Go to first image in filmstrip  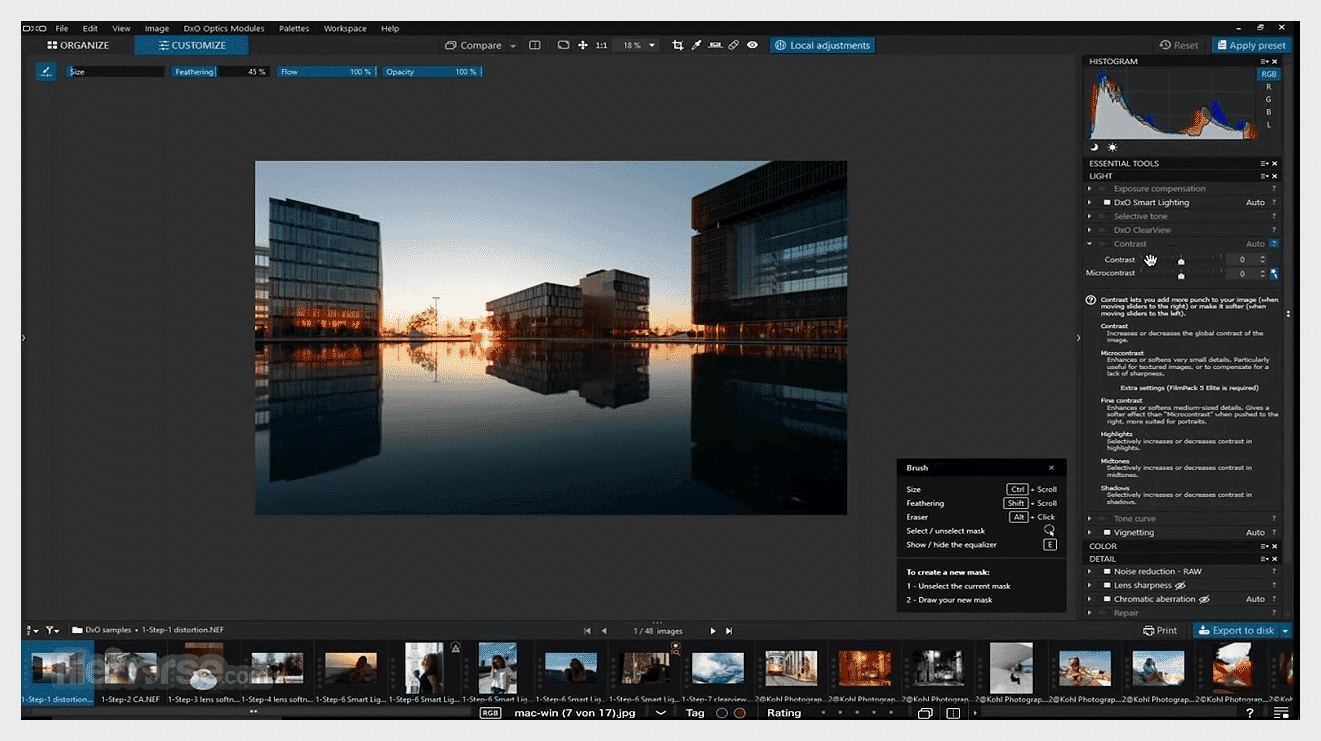pyautogui.click(x=588, y=631)
